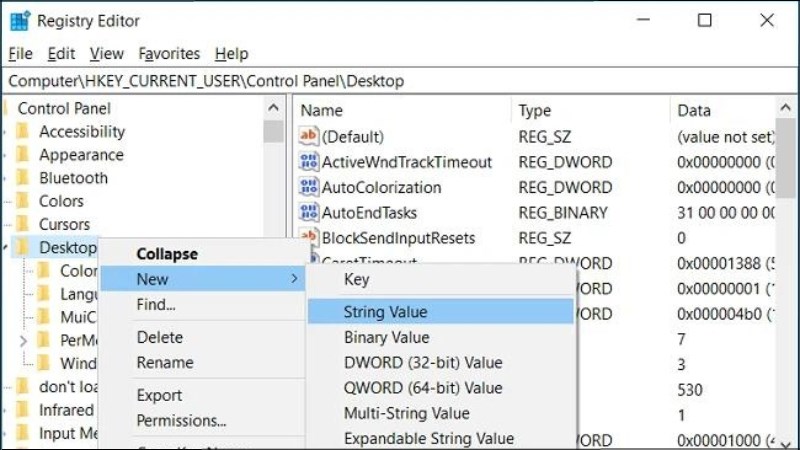Image resolution: width=800 pixels, height=450 pixels.
Task: Click the (Default) string value icon
Action: pyautogui.click(x=309, y=136)
